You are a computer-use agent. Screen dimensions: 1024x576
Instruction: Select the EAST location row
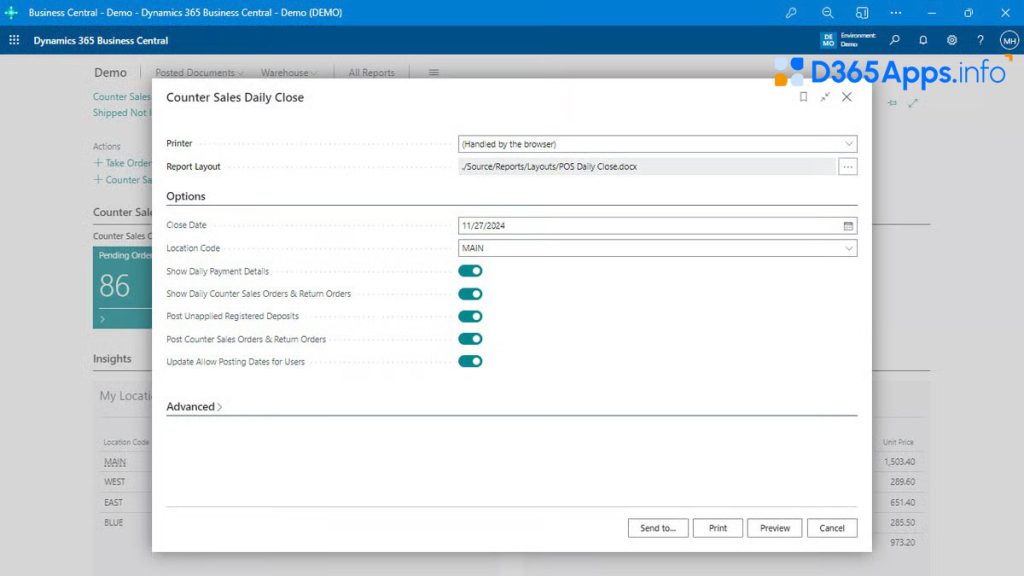pyautogui.click(x=113, y=502)
